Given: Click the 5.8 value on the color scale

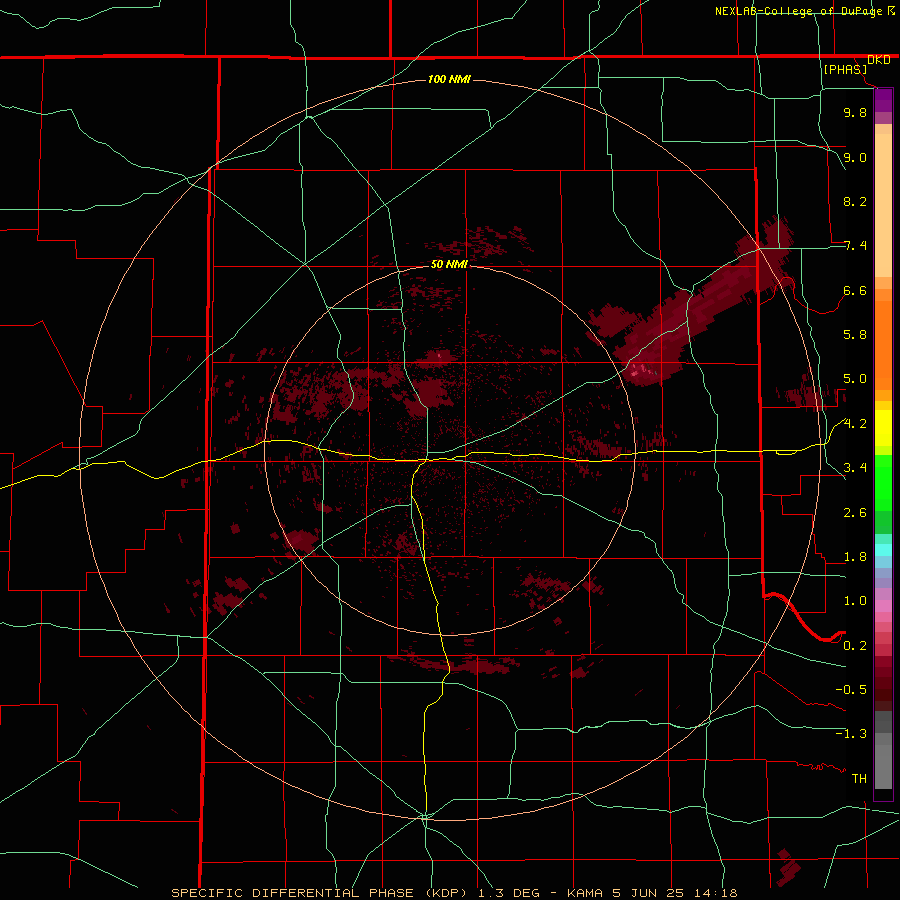Looking at the screenshot, I should click(x=855, y=335).
